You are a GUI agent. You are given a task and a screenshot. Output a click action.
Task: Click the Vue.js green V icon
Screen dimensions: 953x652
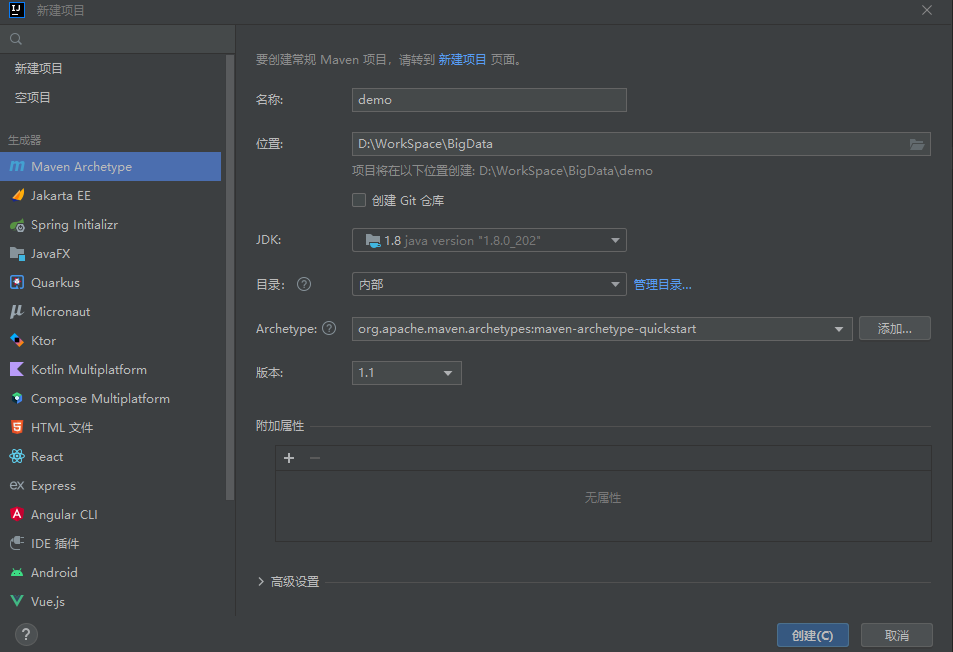[x=17, y=601]
